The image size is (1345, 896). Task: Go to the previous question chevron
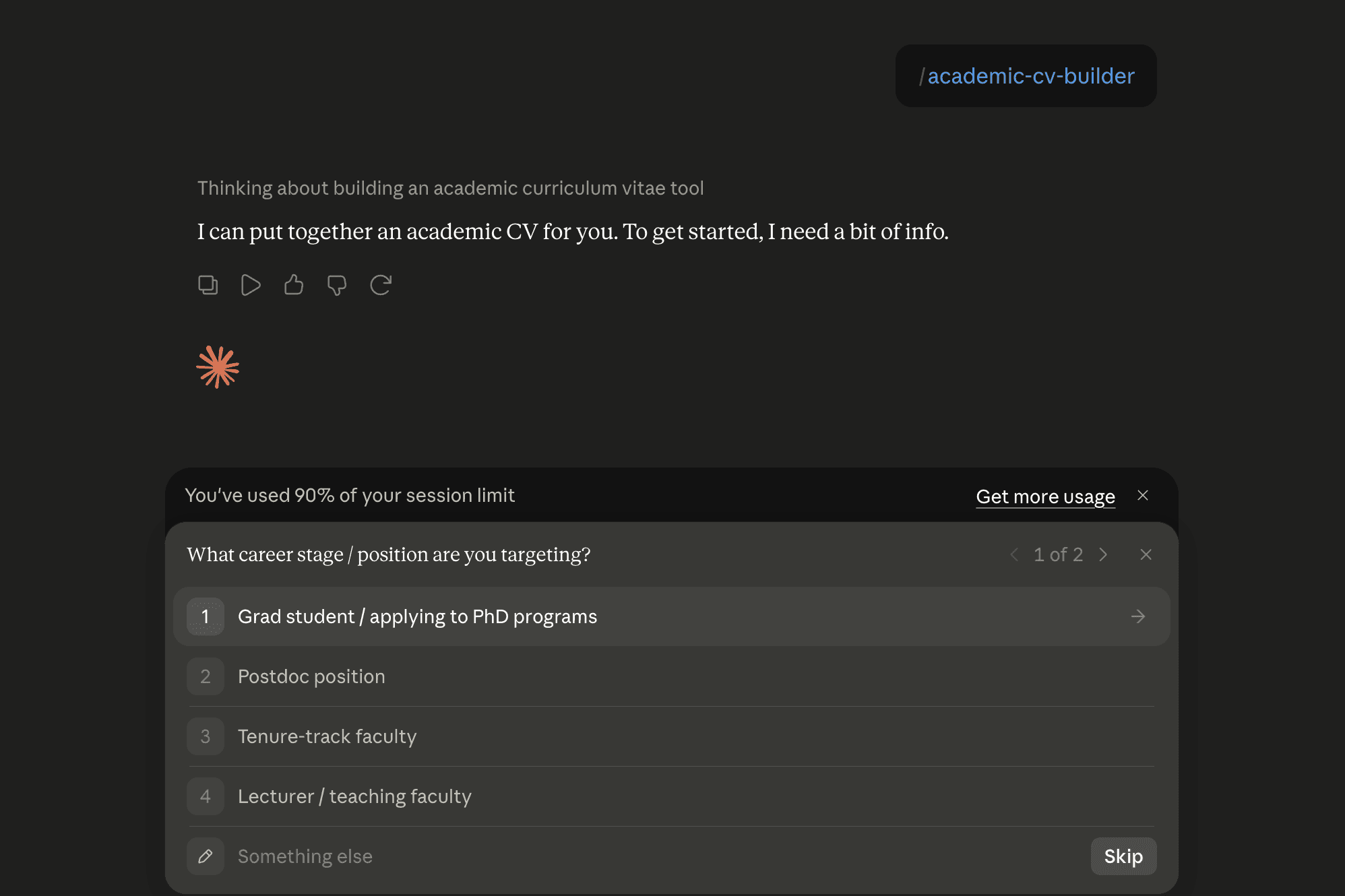[x=1014, y=554]
